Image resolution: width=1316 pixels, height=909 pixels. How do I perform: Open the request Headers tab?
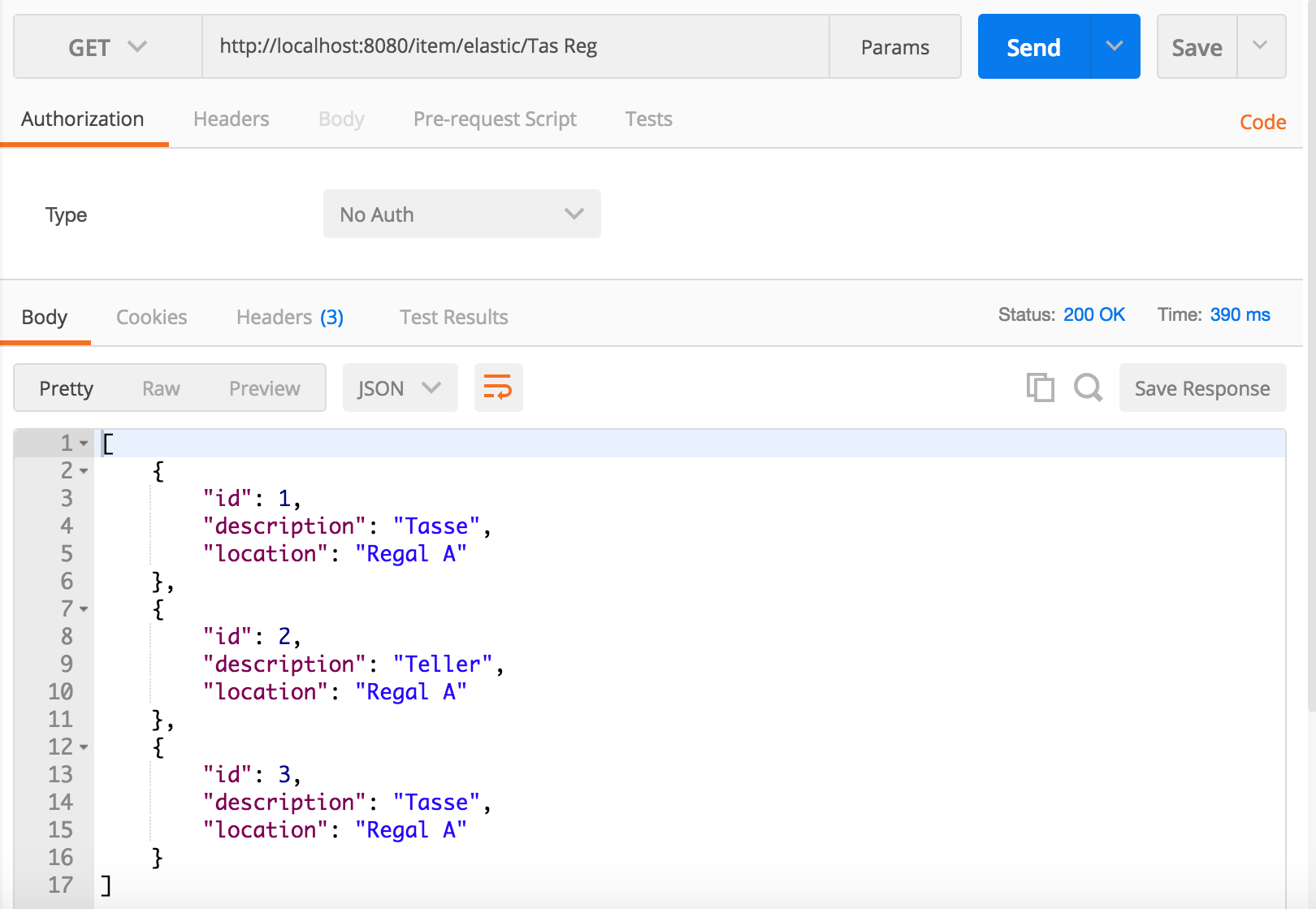point(231,119)
